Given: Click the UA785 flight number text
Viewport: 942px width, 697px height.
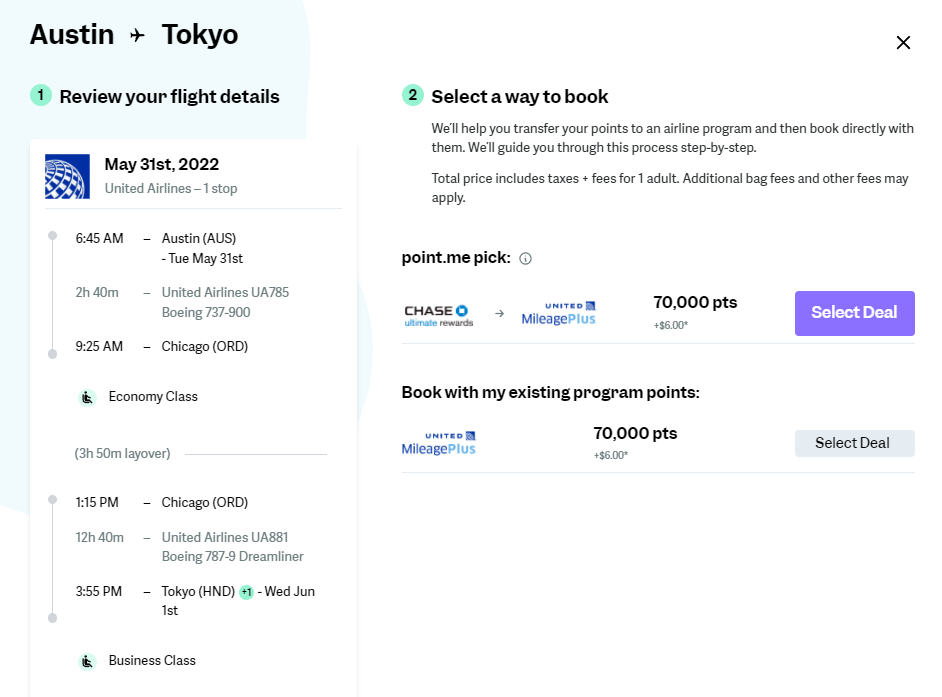Looking at the screenshot, I should coord(225,293).
